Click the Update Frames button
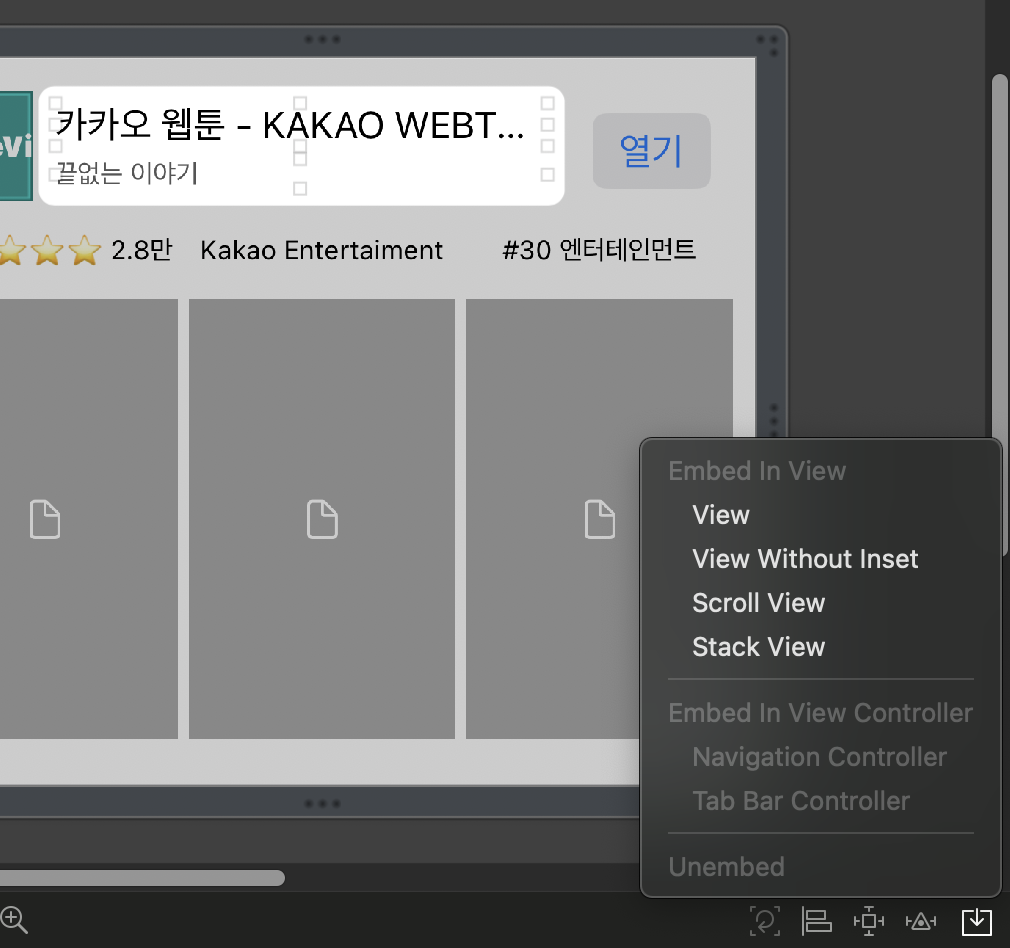The height and width of the screenshot is (948, 1010). point(765,921)
